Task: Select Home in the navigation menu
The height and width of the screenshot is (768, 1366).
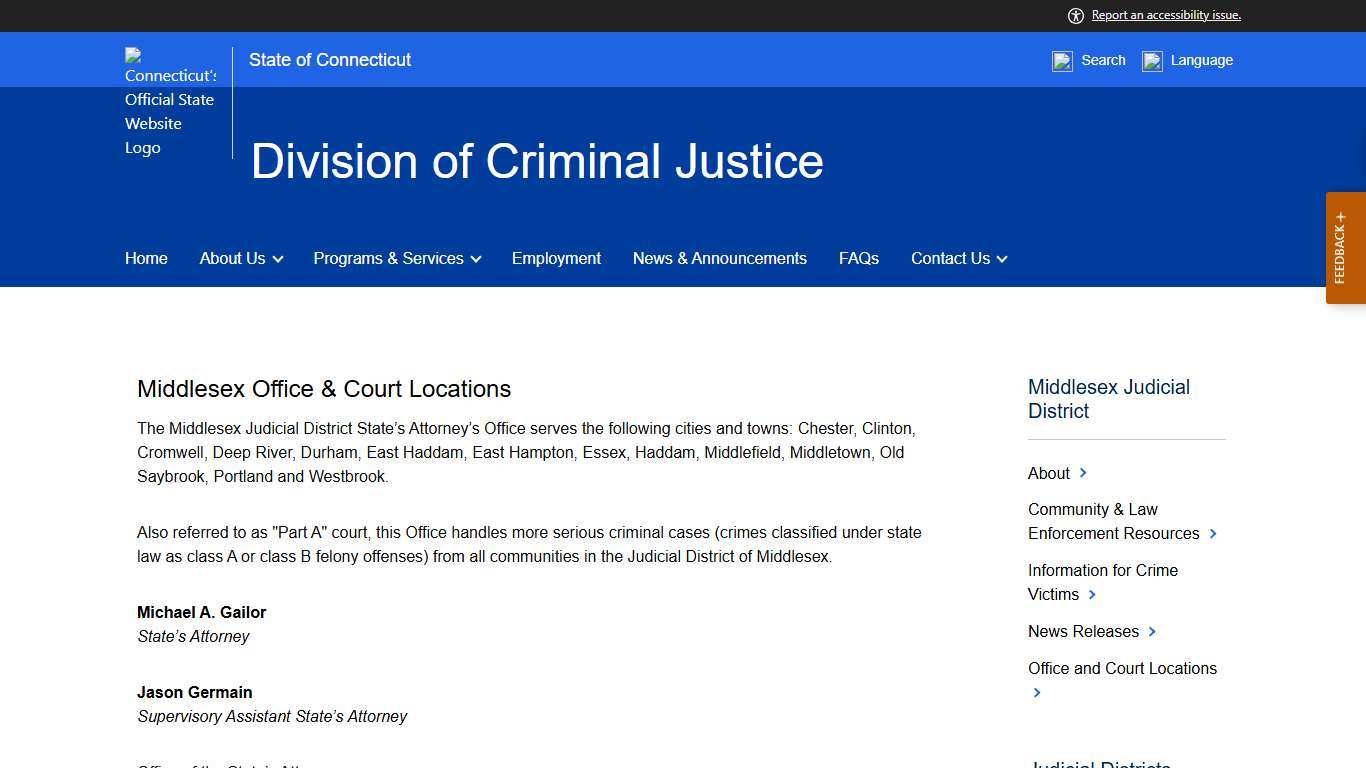Action: (146, 258)
